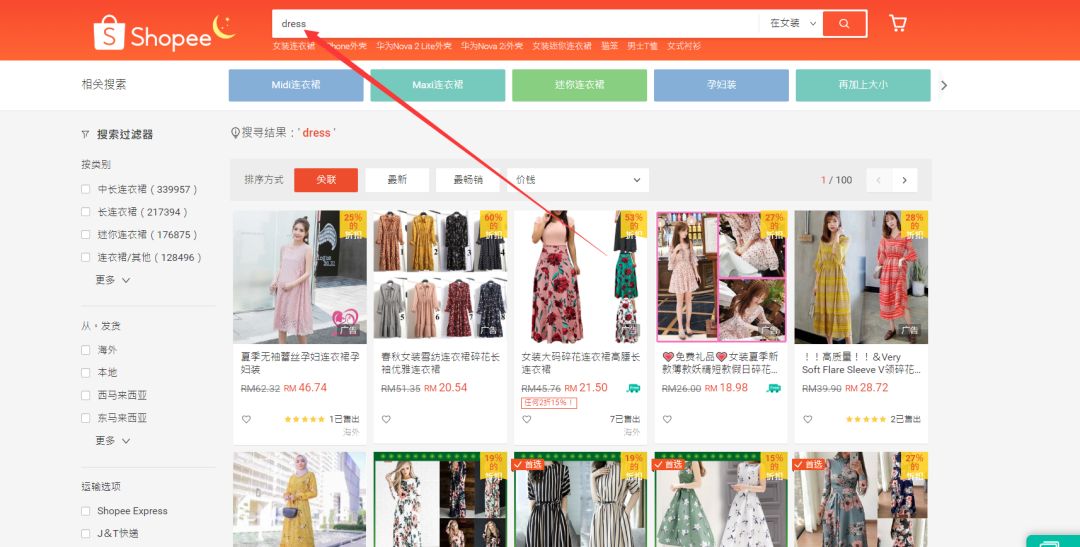Check the Shopee Express shipping option
Viewport: 1080px width, 547px height.
[85, 511]
